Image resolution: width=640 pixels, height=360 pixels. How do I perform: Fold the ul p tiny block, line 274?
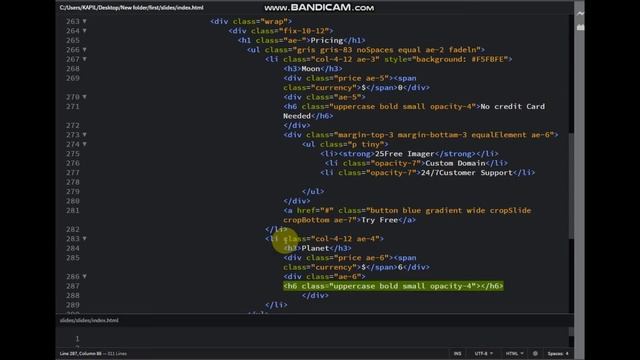tap(84, 144)
